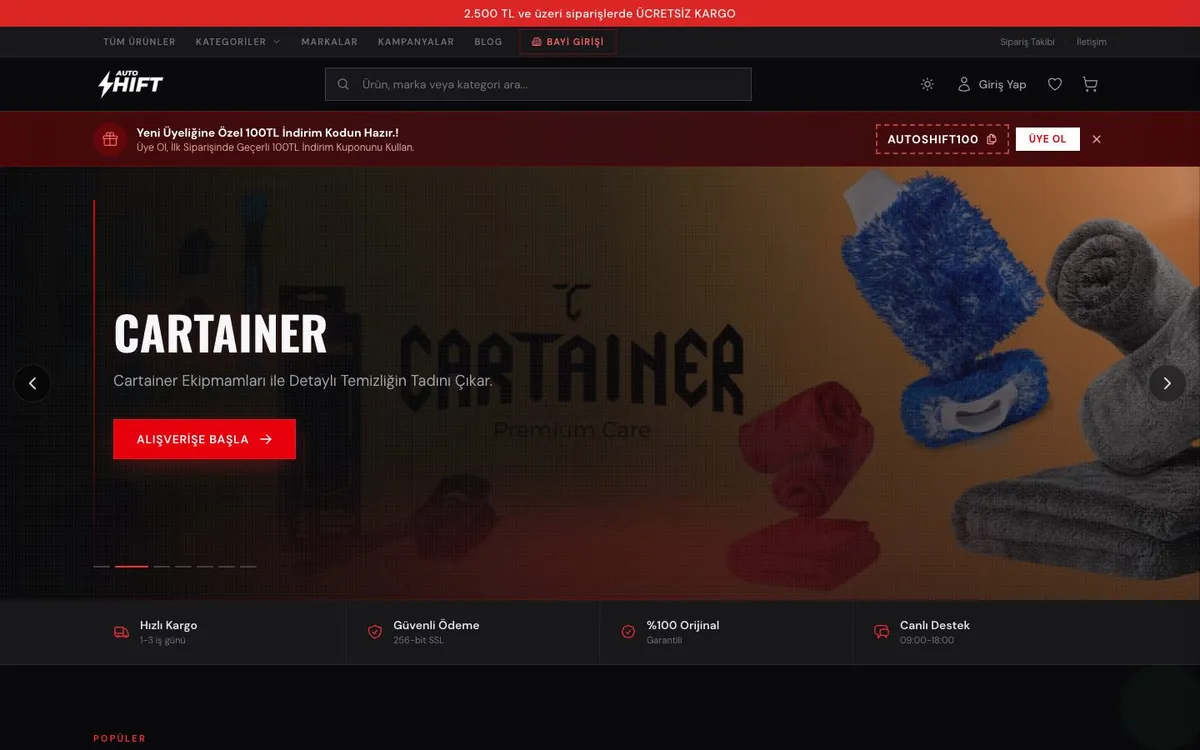This screenshot has width=1200, height=750.
Task: Open MARKALAR menu item
Action: click(329, 42)
